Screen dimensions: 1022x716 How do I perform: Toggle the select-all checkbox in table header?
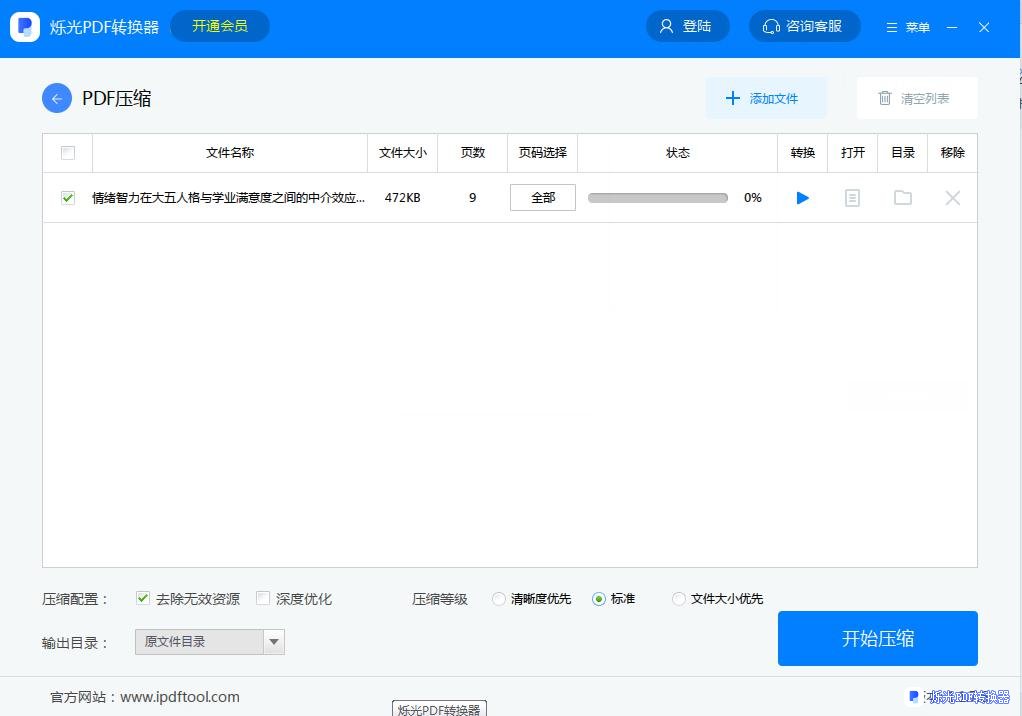point(68,152)
